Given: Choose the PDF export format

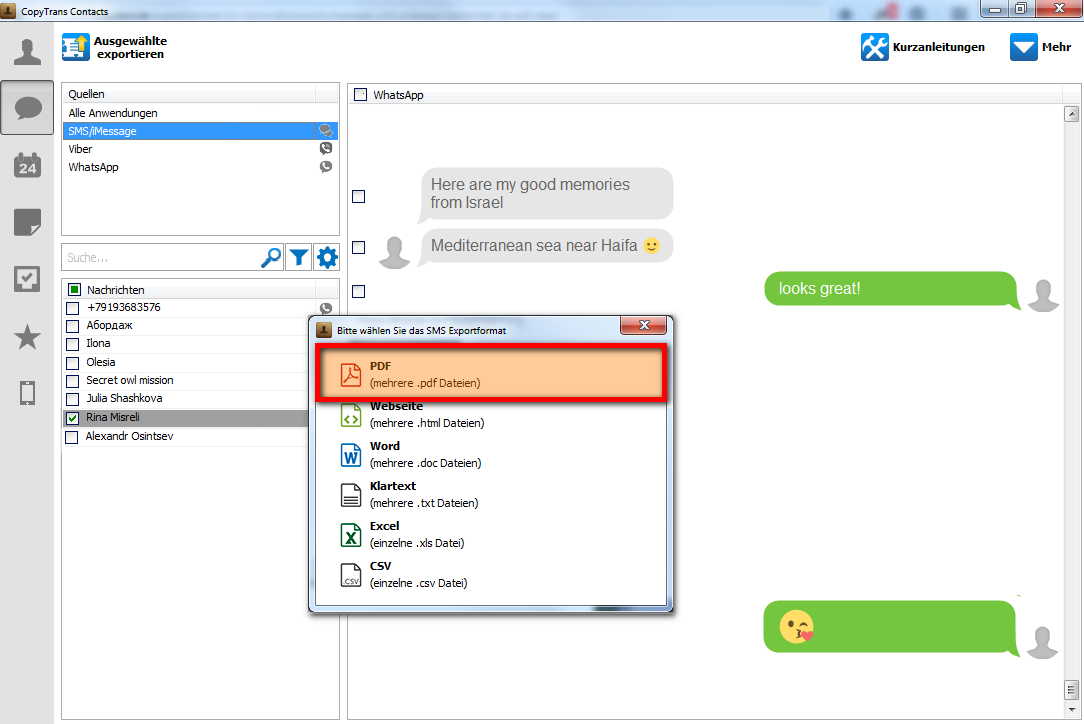Looking at the screenshot, I should pos(491,373).
